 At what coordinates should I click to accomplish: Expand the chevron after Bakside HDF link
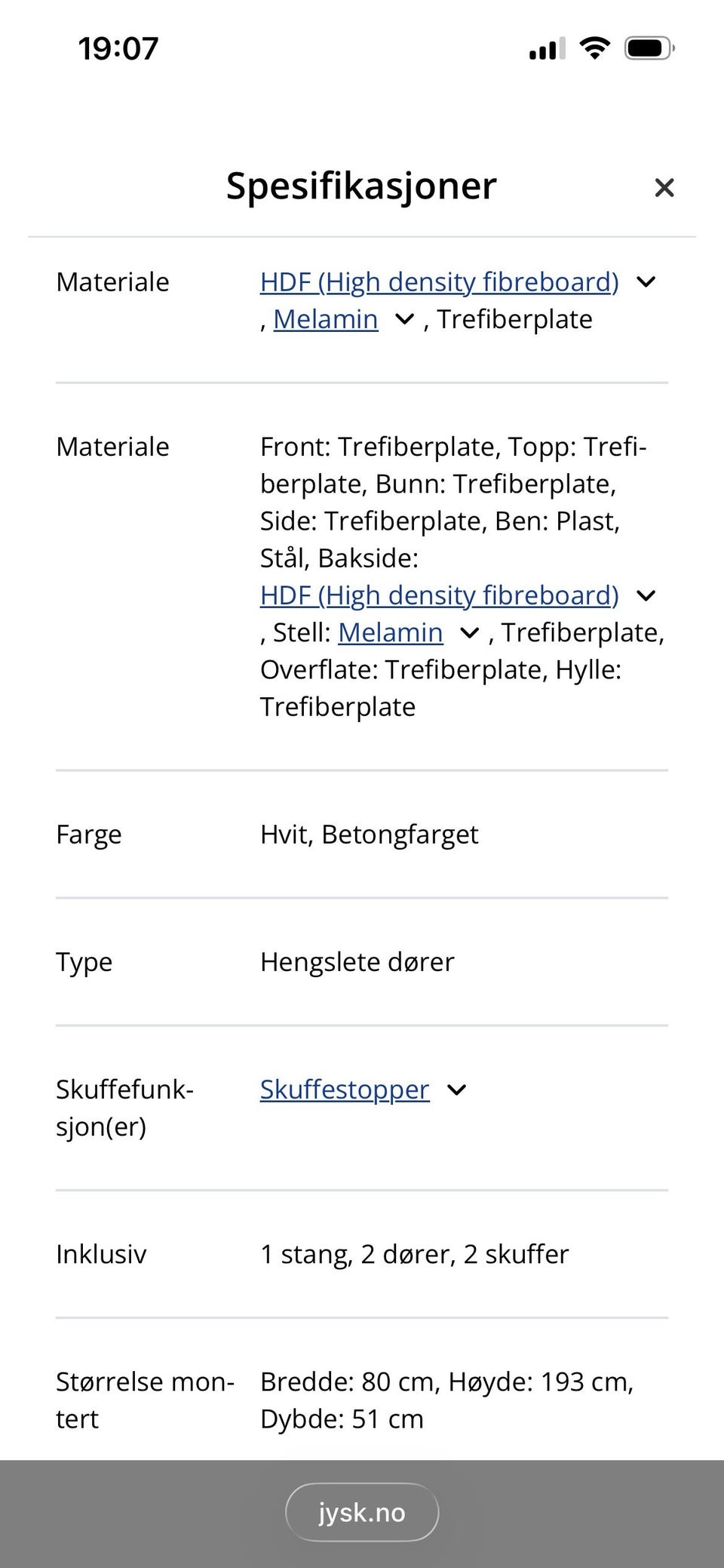click(x=647, y=596)
